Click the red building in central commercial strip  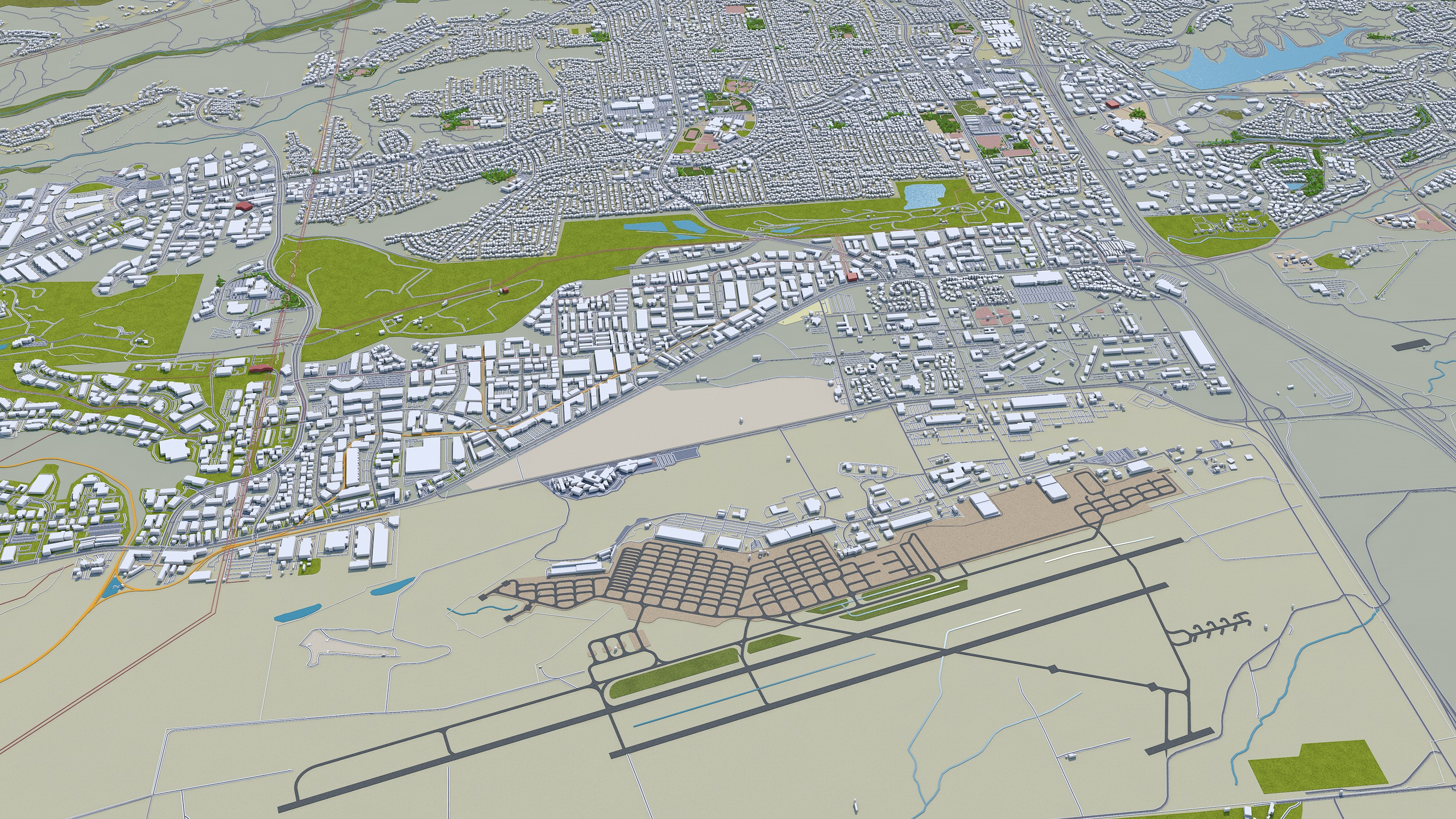point(851,276)
